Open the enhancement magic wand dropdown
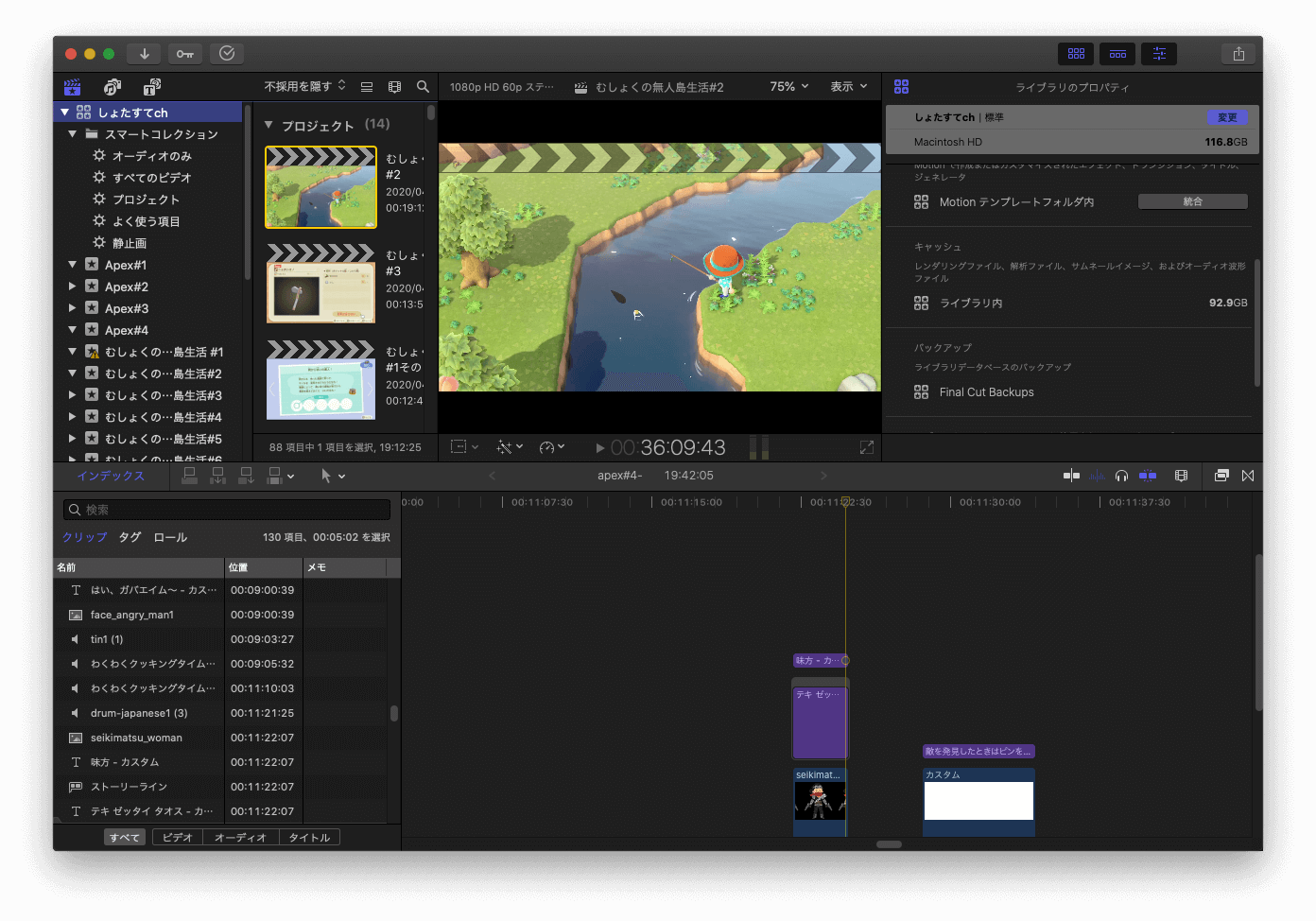This screenshot has height=921, width=1316. point(511,447)
